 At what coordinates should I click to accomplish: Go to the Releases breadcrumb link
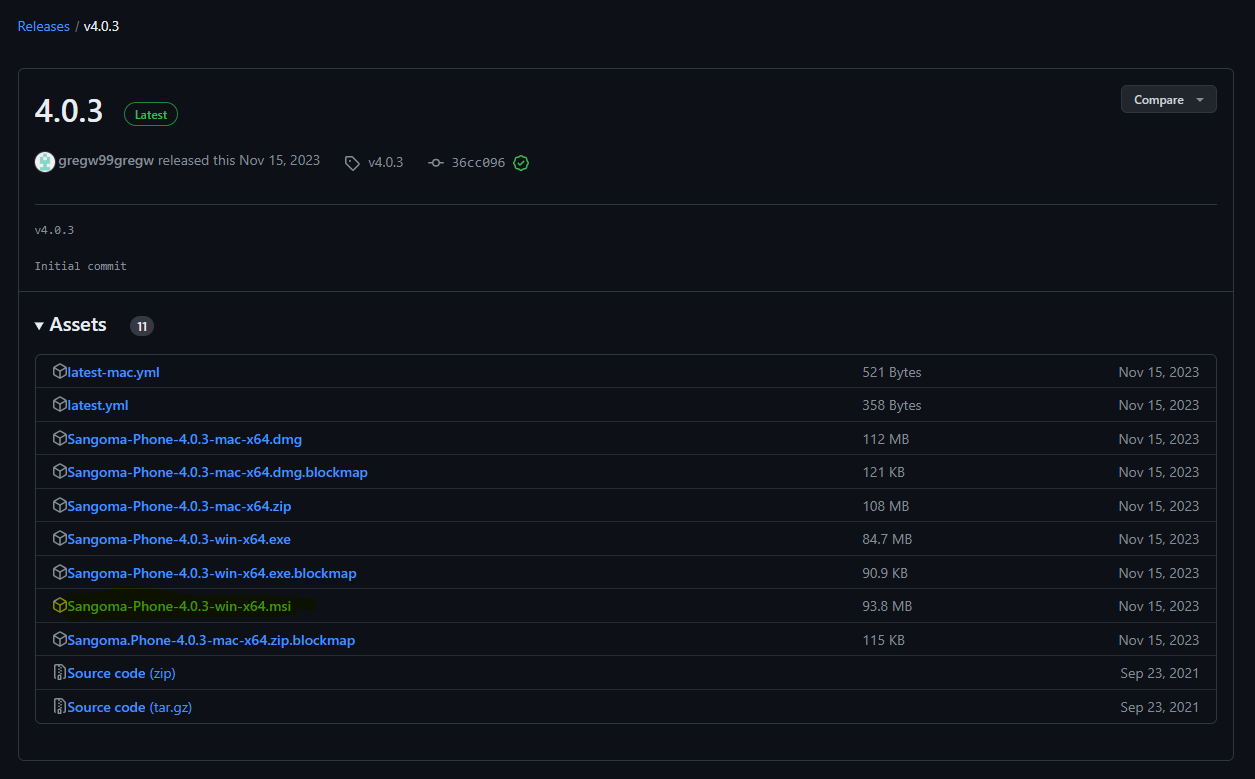coord(44,26)
